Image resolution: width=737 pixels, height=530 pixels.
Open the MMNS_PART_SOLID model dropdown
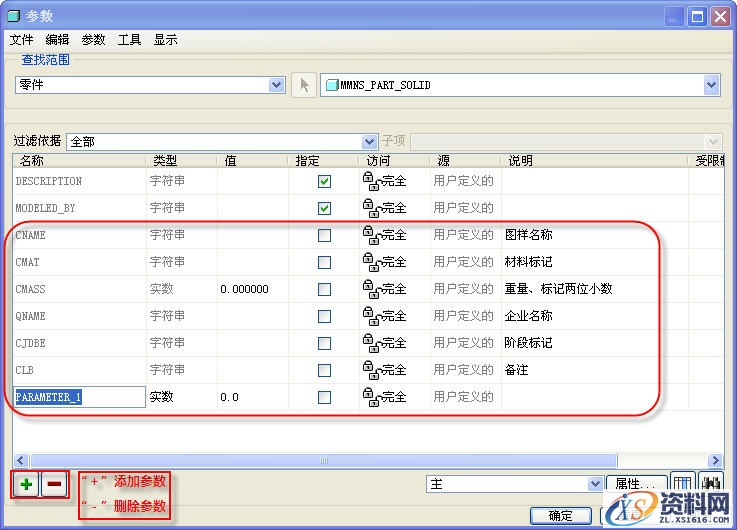tap(711, 85)
